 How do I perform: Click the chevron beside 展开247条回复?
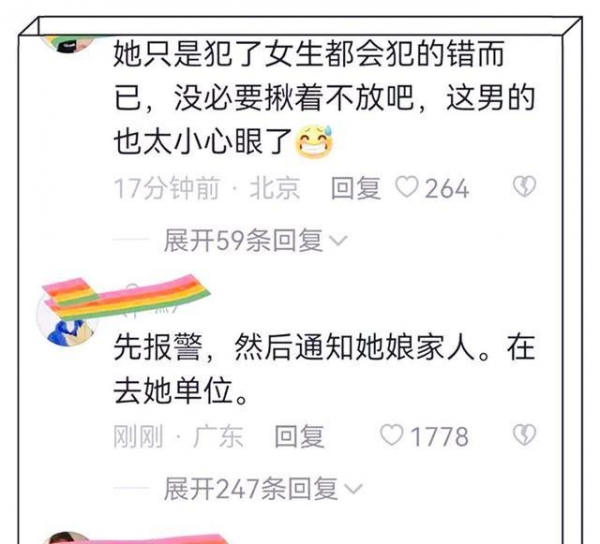coord(354,489)
